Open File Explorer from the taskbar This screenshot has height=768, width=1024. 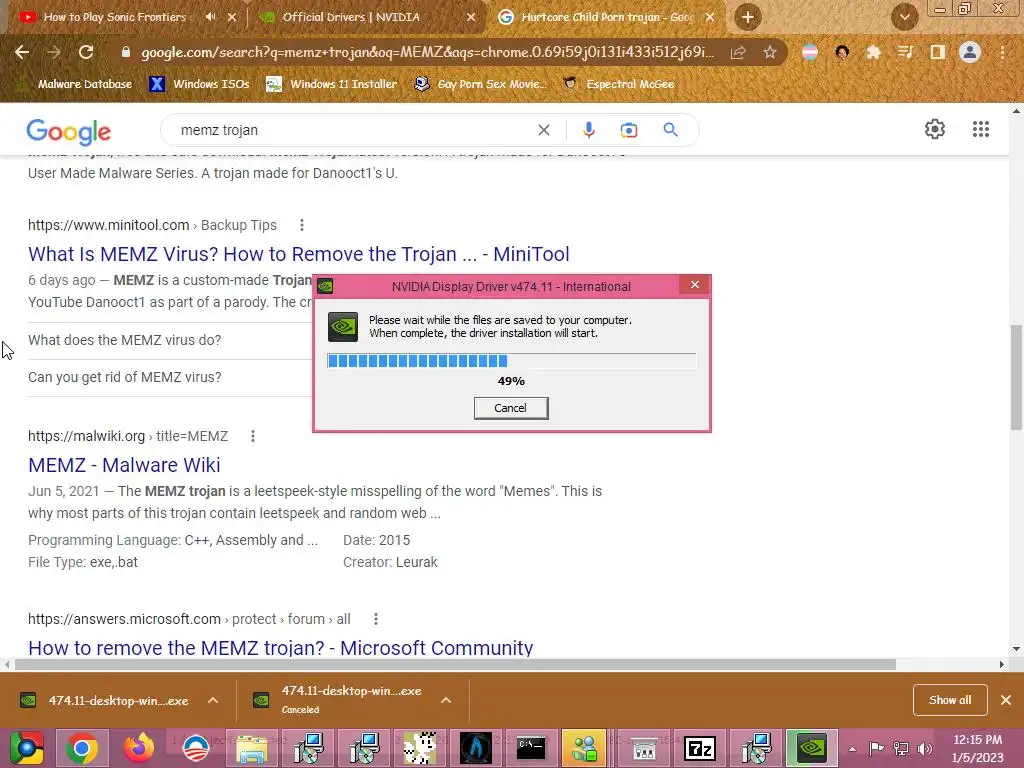pos(252,748)
